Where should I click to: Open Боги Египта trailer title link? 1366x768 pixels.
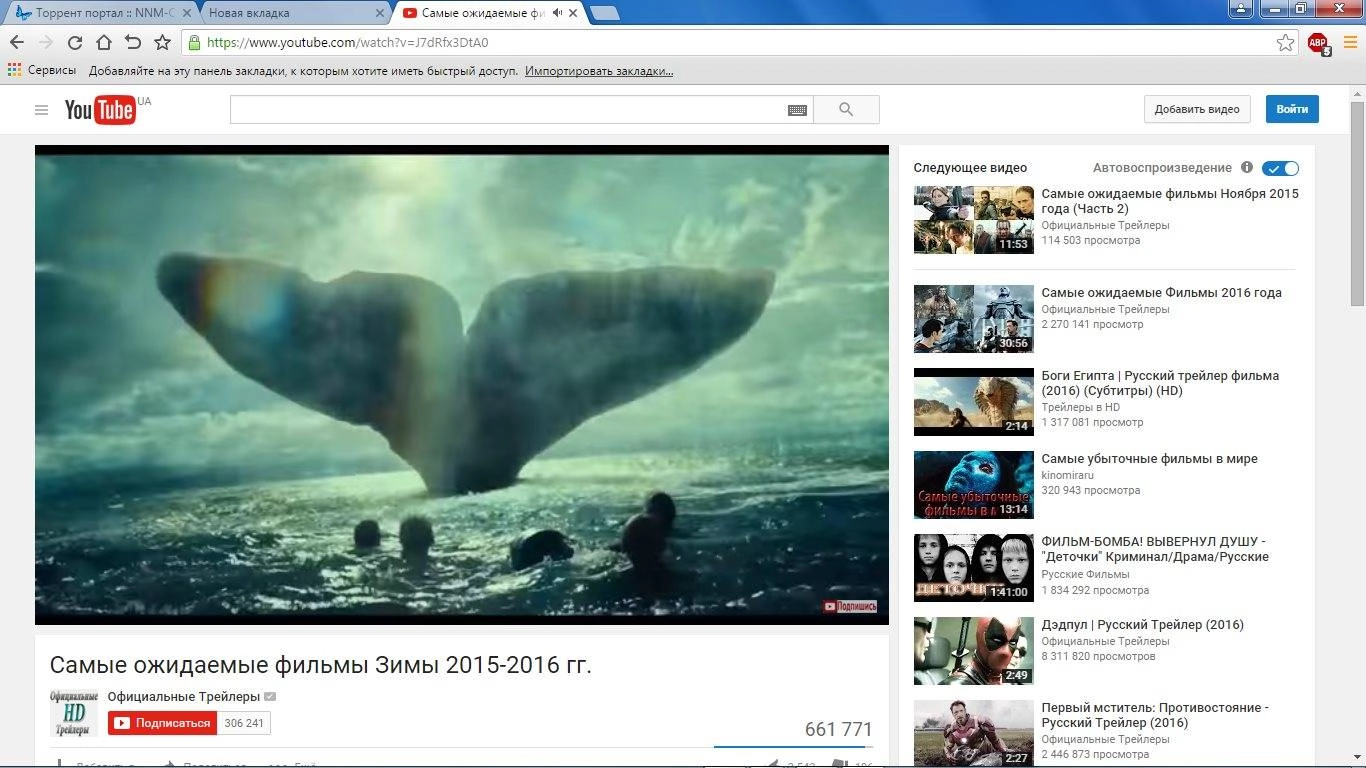1160,383
